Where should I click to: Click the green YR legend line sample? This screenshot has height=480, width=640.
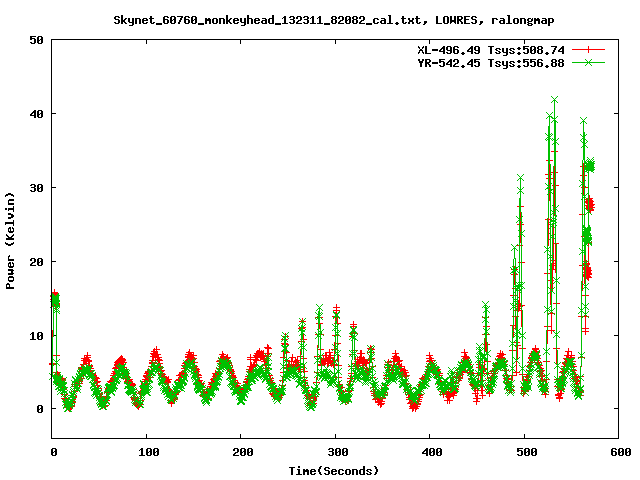(x=588, y=63)
